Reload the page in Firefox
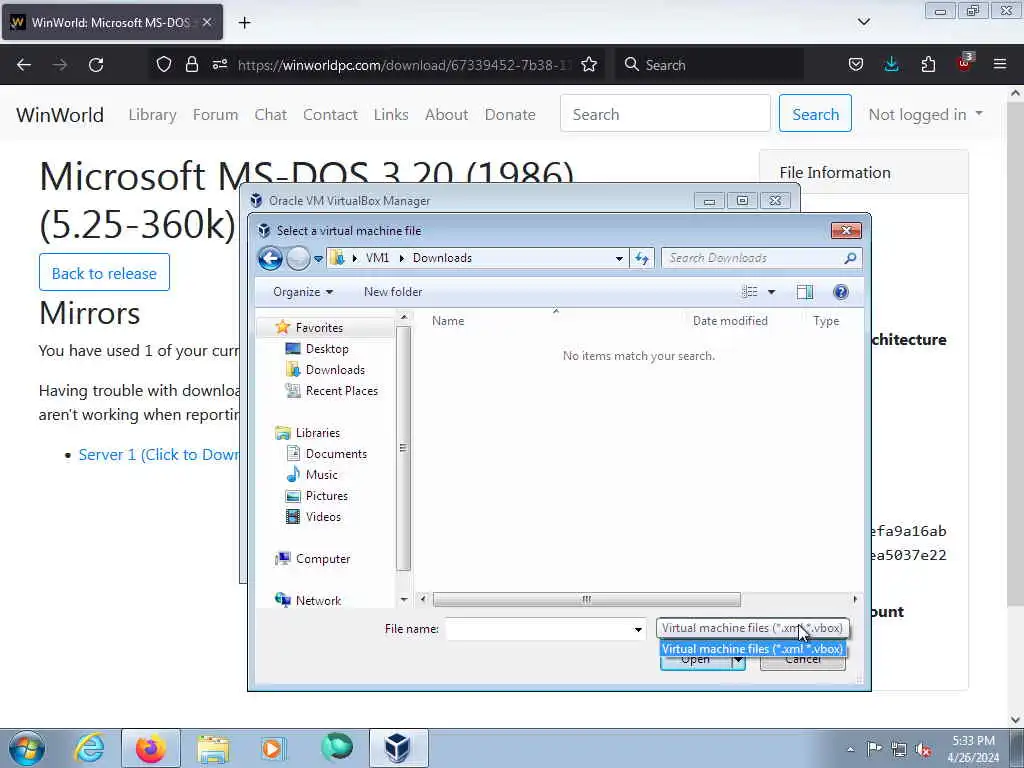 point(96,65)
